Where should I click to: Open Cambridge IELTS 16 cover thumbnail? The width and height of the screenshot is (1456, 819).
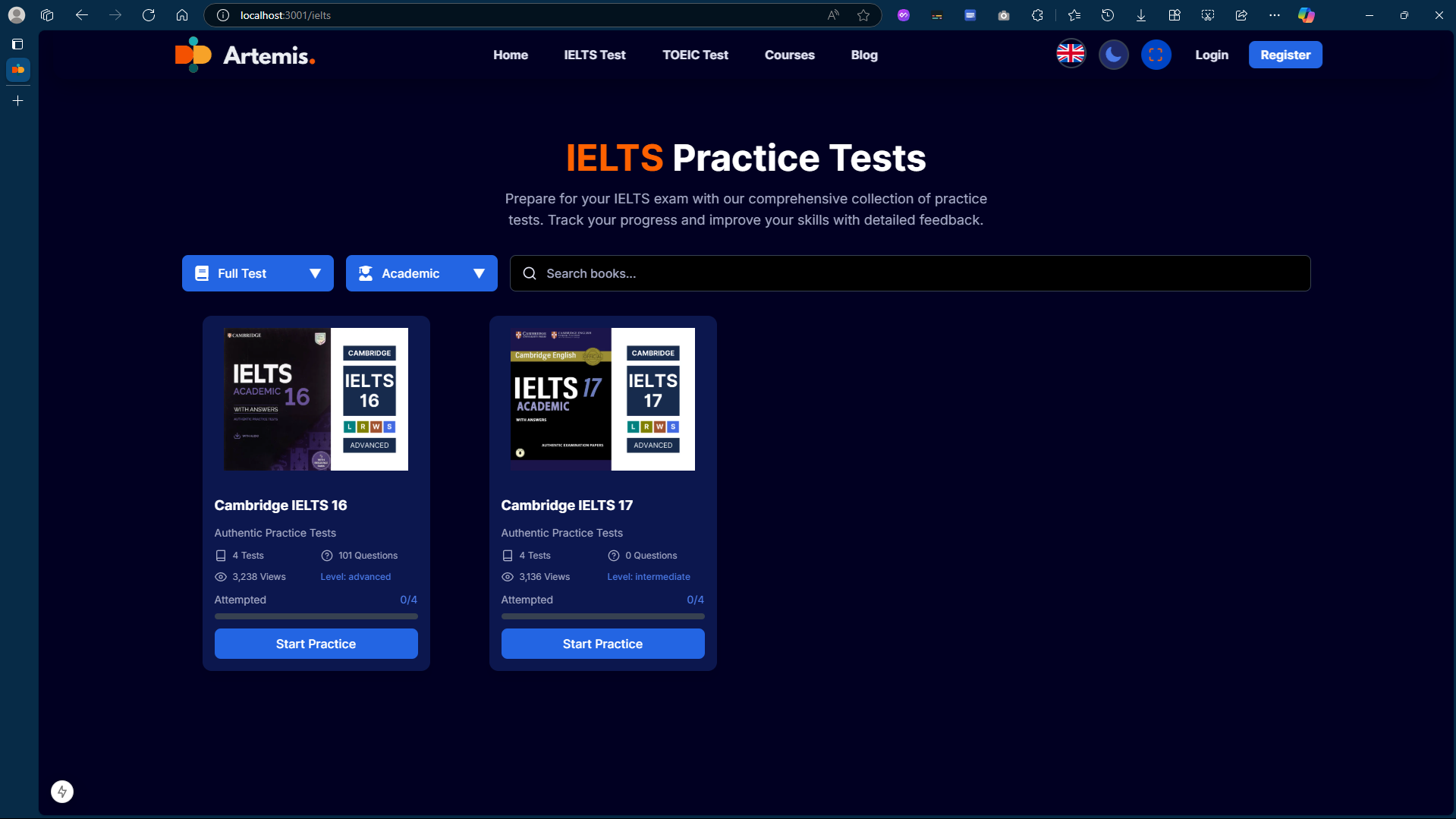coord(316,399)
